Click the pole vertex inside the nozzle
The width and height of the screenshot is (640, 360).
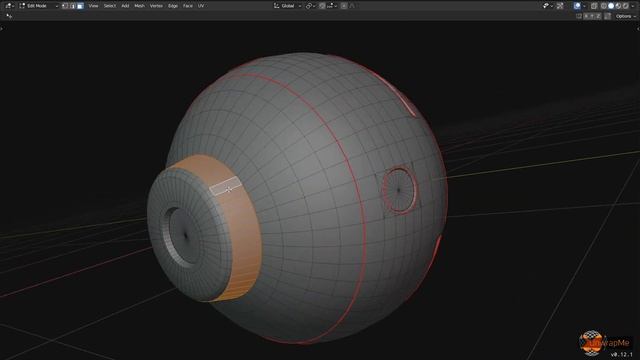[186, 236]
